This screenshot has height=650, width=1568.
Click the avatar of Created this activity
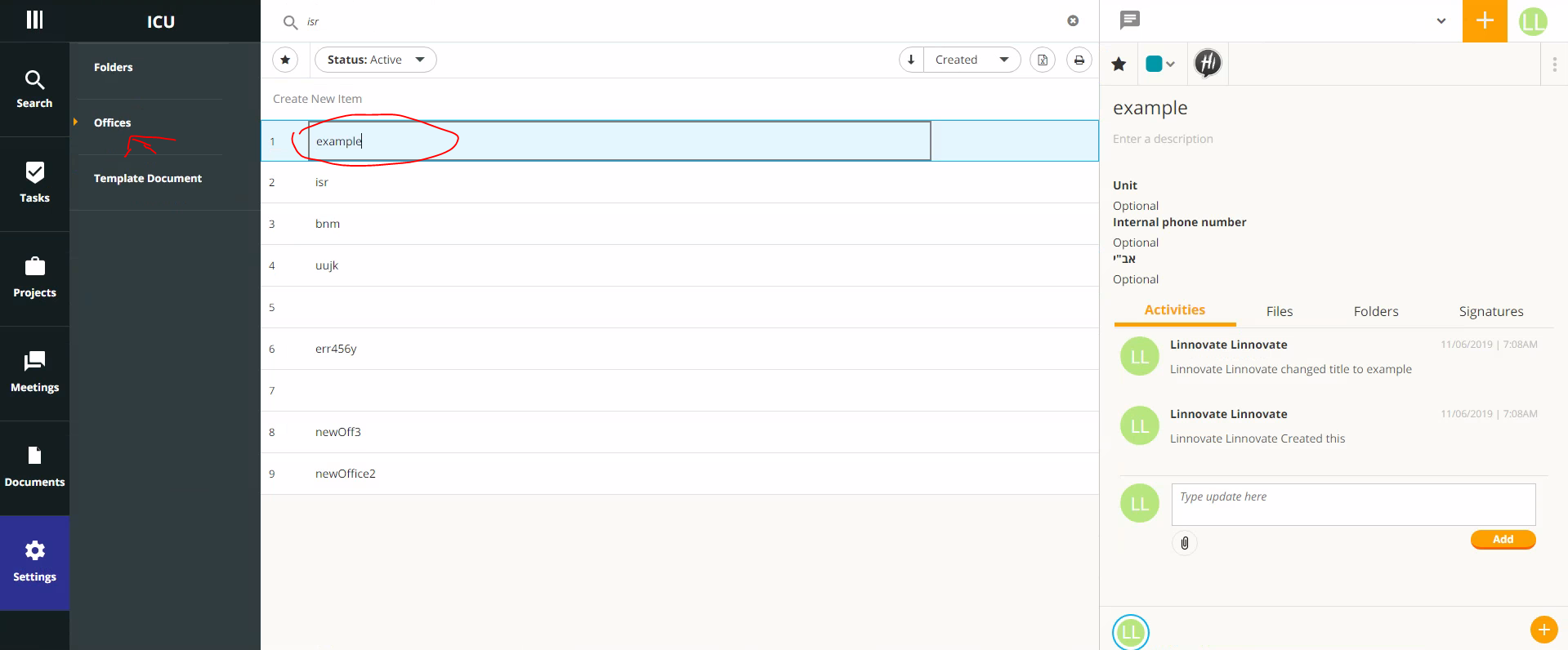pyautogui.click(x=1140, y=426)
